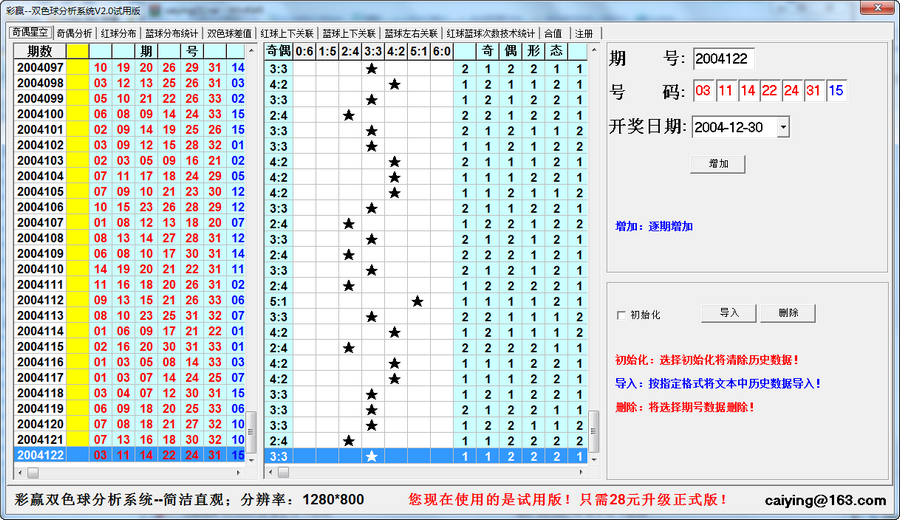Open 红球蓝球次数技术统计 tab
900x520 pixels.
tap(490, 34)
